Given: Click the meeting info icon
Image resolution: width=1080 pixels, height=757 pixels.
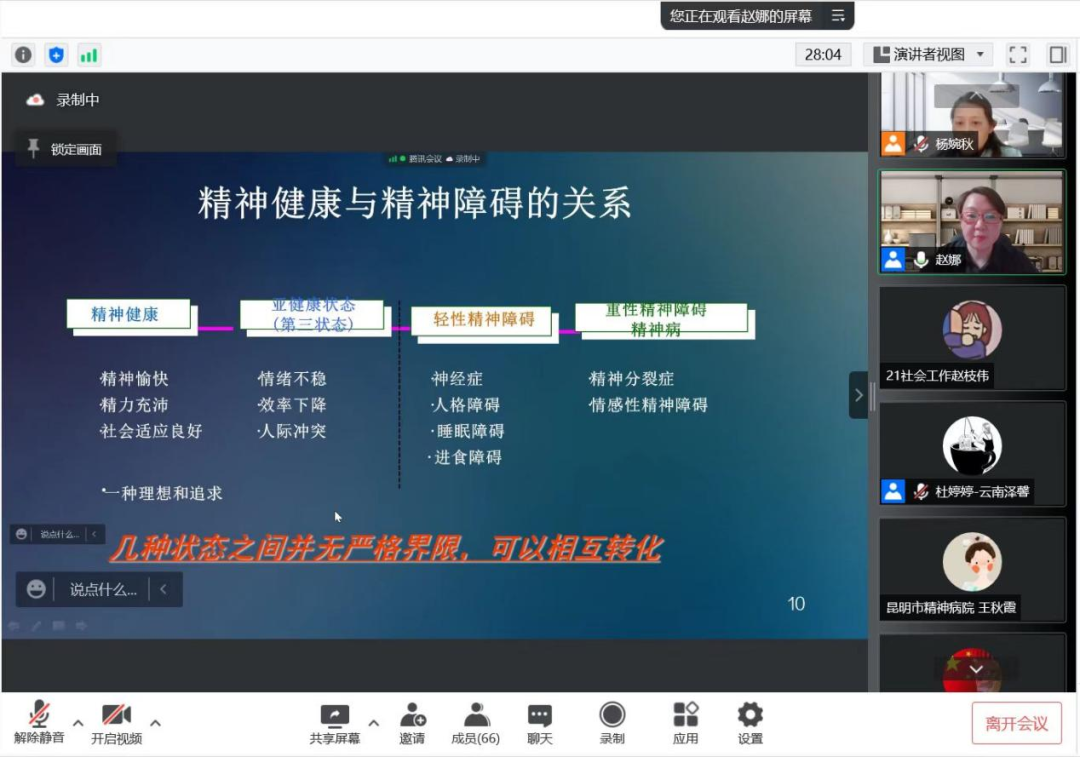Looking at the screenshot, I should (x=23, y=55).
